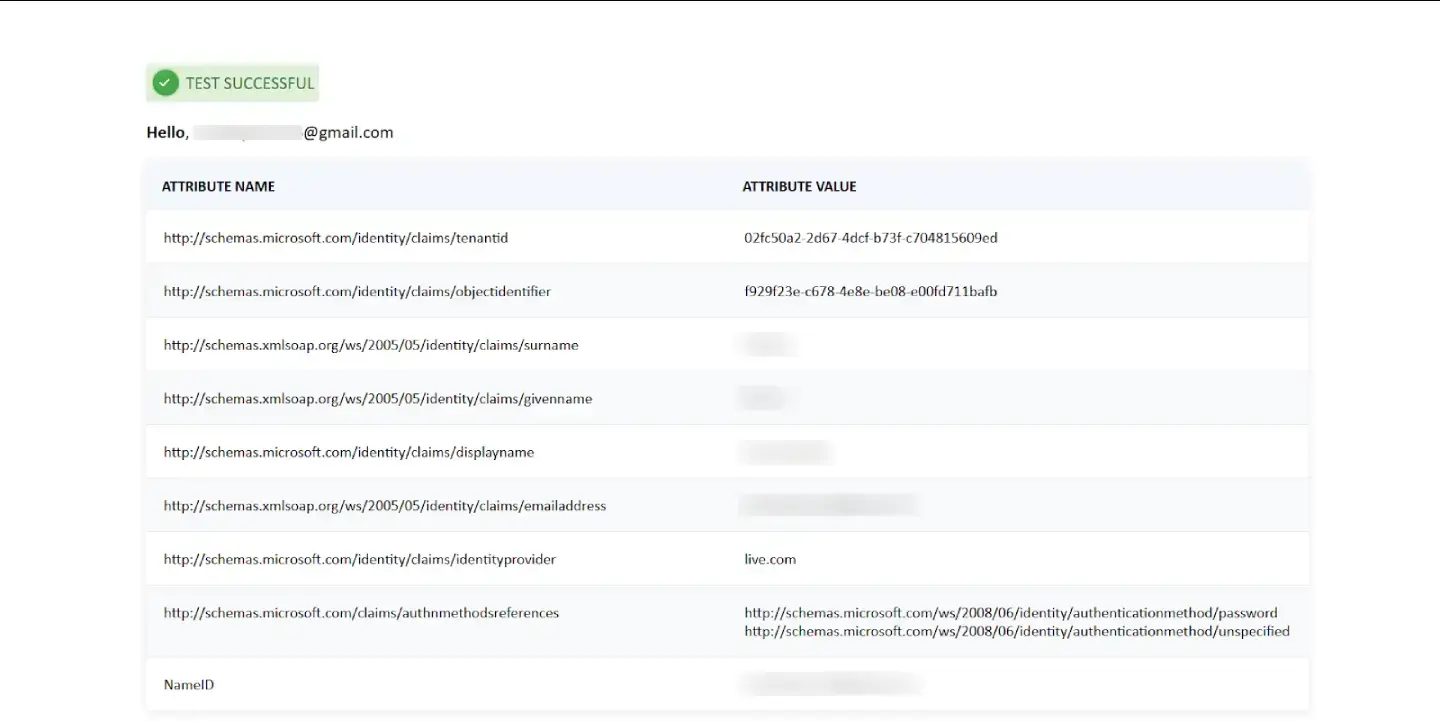
Task: Select the tenant ID value starting 02fc50a2
Action: coord(868,237)
